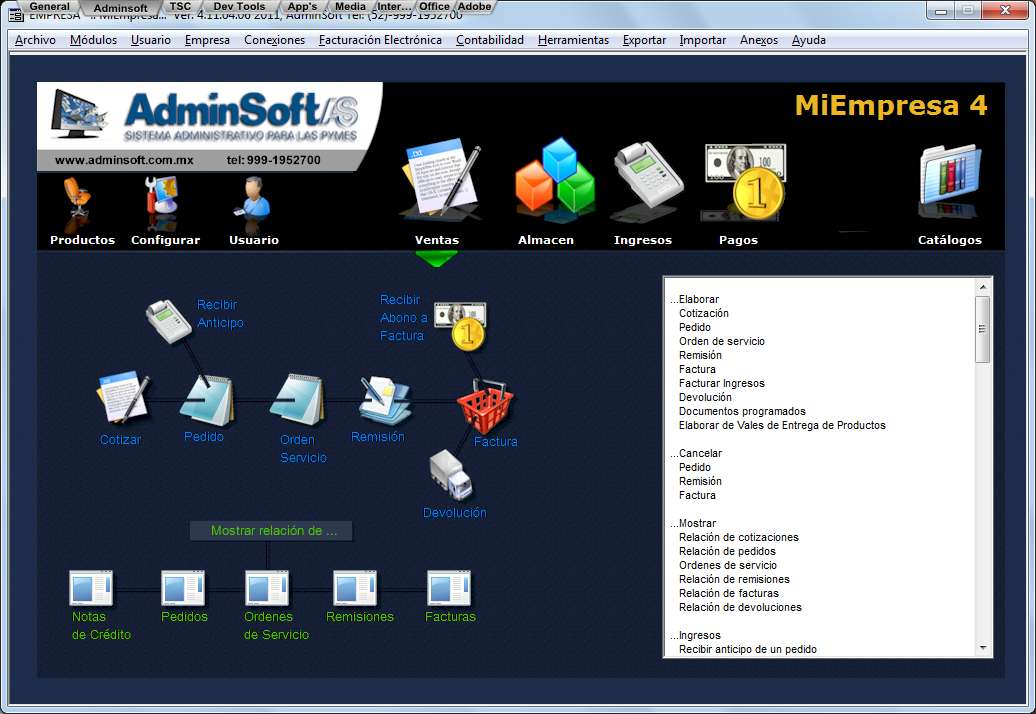Click the Cotizar document icon
1036x714 pixels.
click(123, 397)
